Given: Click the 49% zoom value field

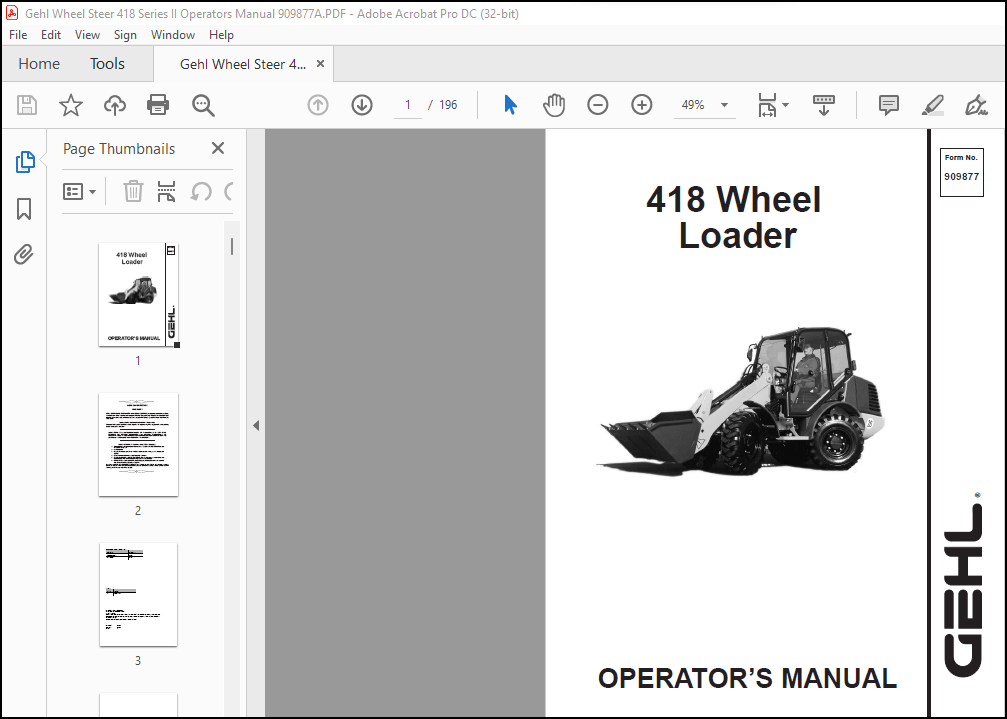Looking at the screenshot, I should [x=693, y=105].
